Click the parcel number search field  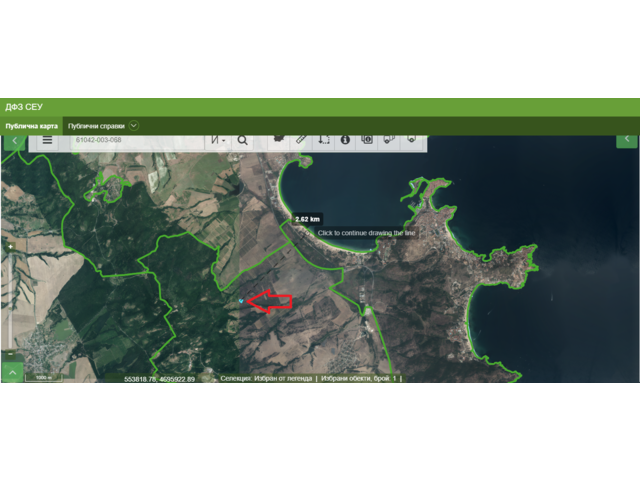(x=135, y=141)
